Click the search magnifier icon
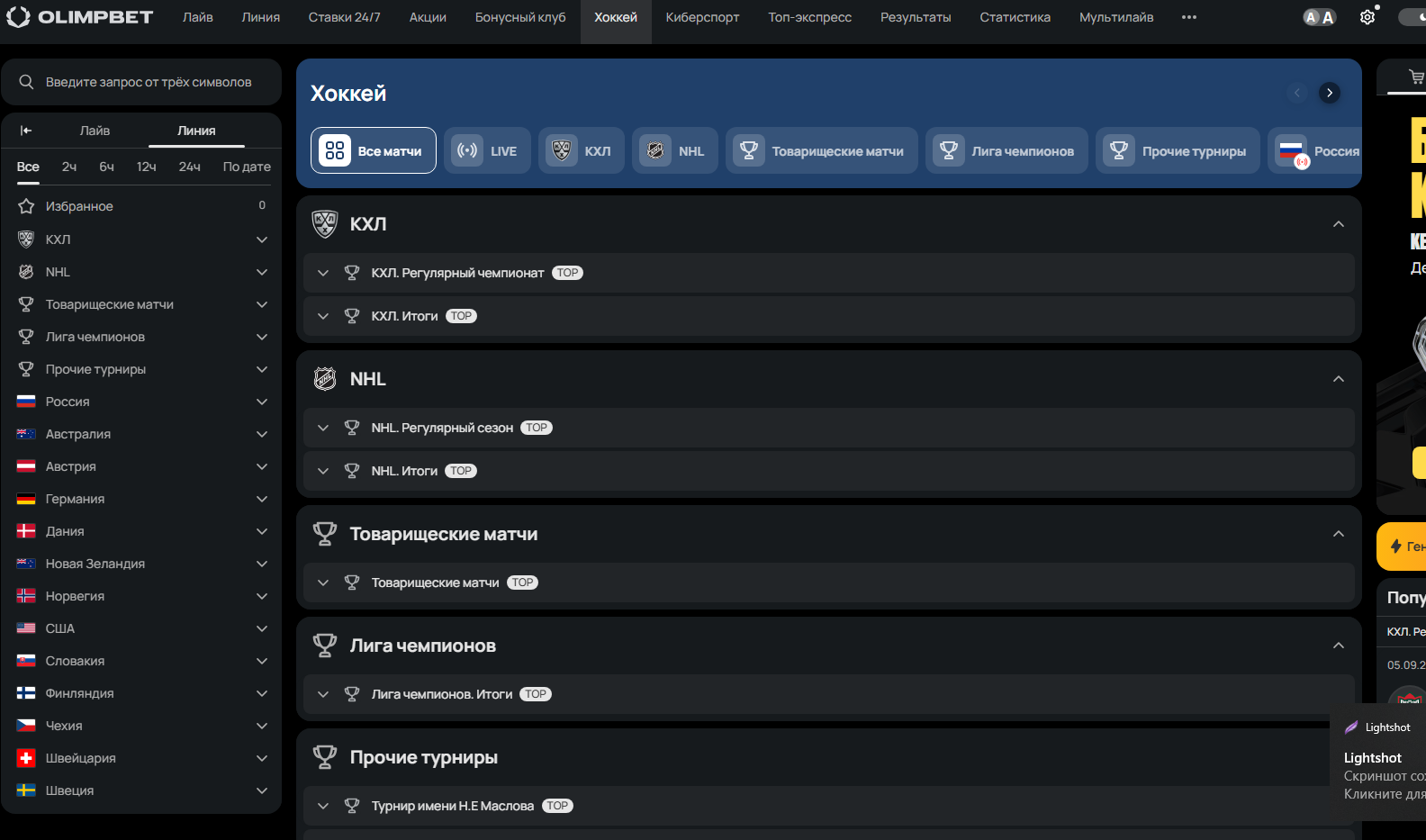This screenshot has height=840, width=1426. [x=27, y=82]
